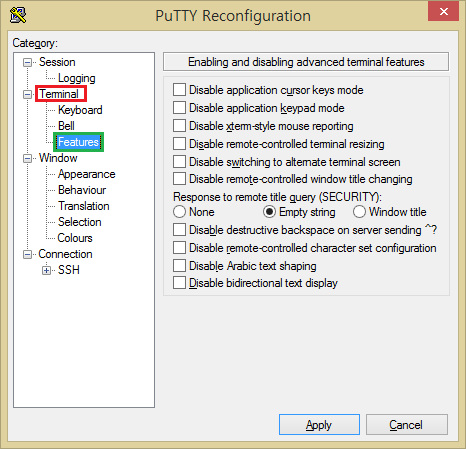Select SSH in category tree
Image resolution: width=466 pixels, height=449 pixels.
69,270
